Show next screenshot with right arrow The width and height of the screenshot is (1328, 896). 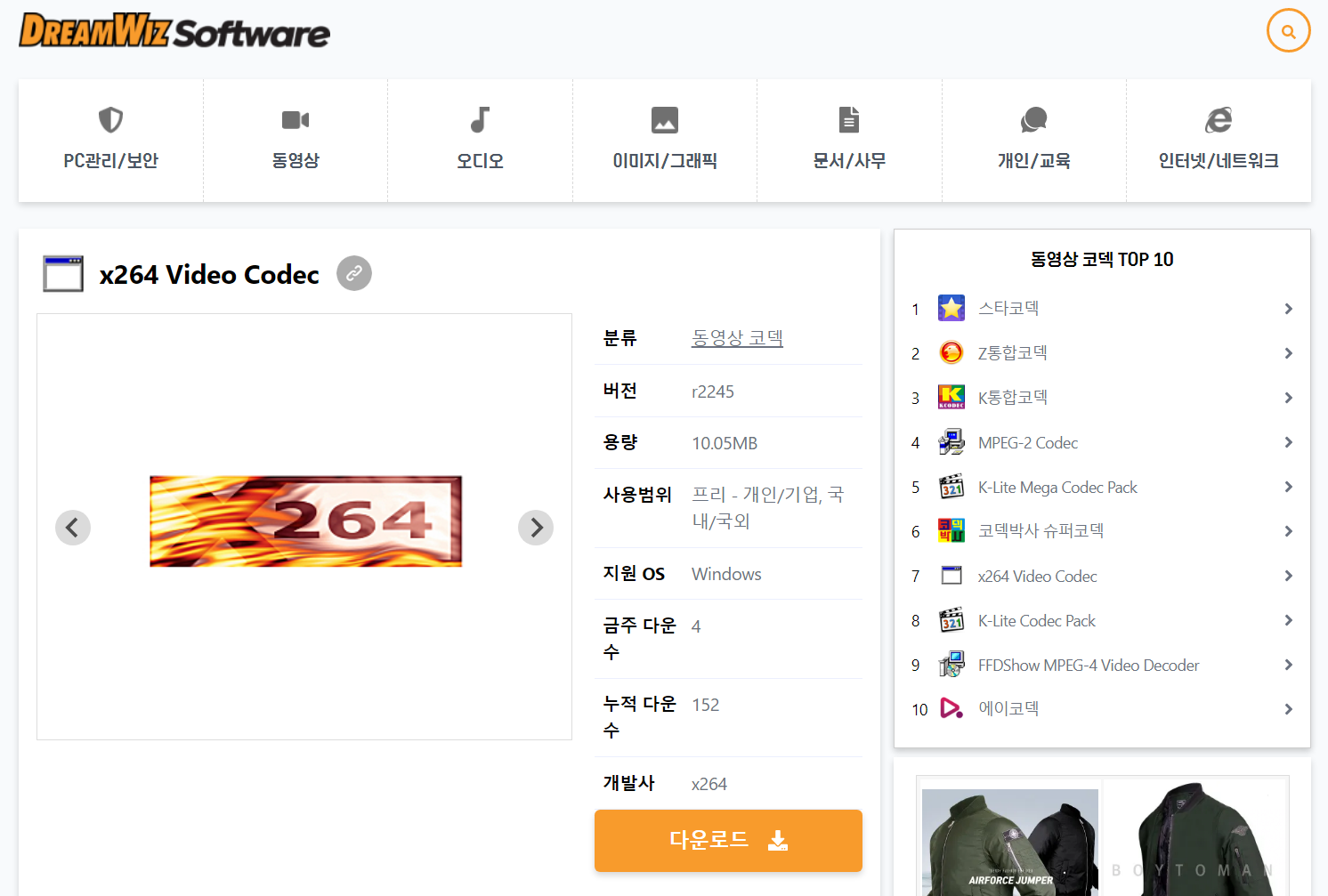pyautogui.click(x=536, y=528)
